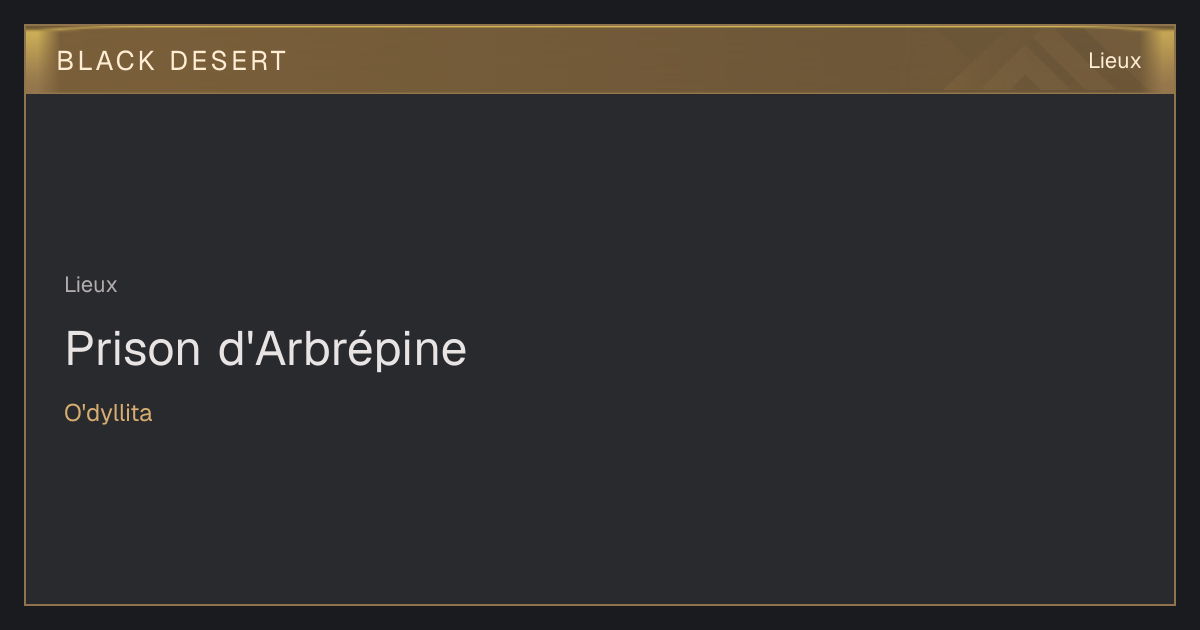
Task: Click the word BLACK in the logo
Action: (x=106, y=61)
